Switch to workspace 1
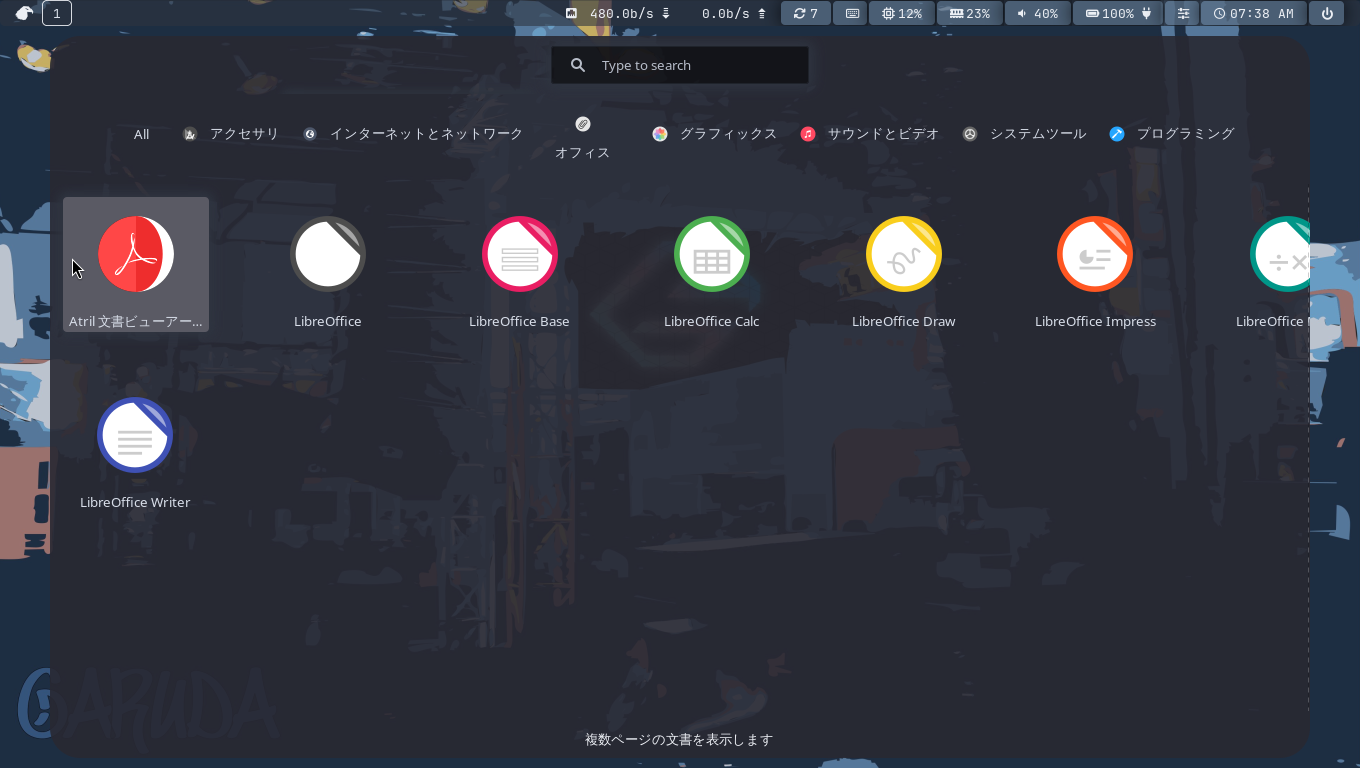Screen dimensions: 1360x768 pyautogui.click(x=57, y=13)
